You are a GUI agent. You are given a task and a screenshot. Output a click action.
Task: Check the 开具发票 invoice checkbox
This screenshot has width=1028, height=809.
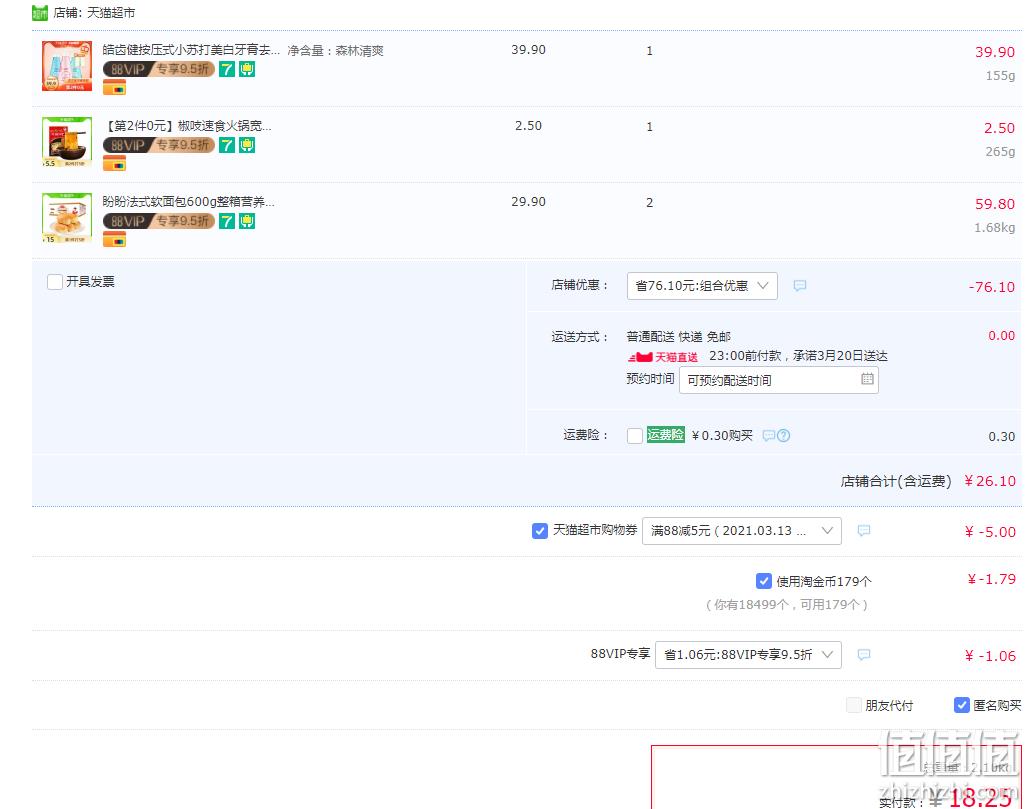(x=55, y=282)
